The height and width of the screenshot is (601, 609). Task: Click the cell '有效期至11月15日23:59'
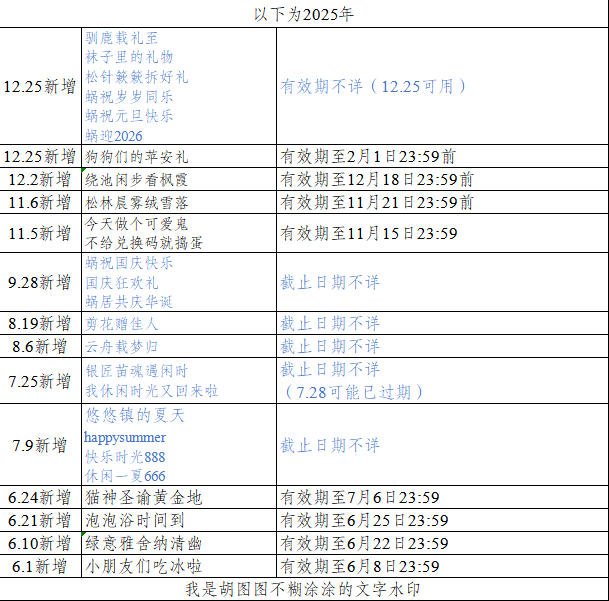coord(369,233)
